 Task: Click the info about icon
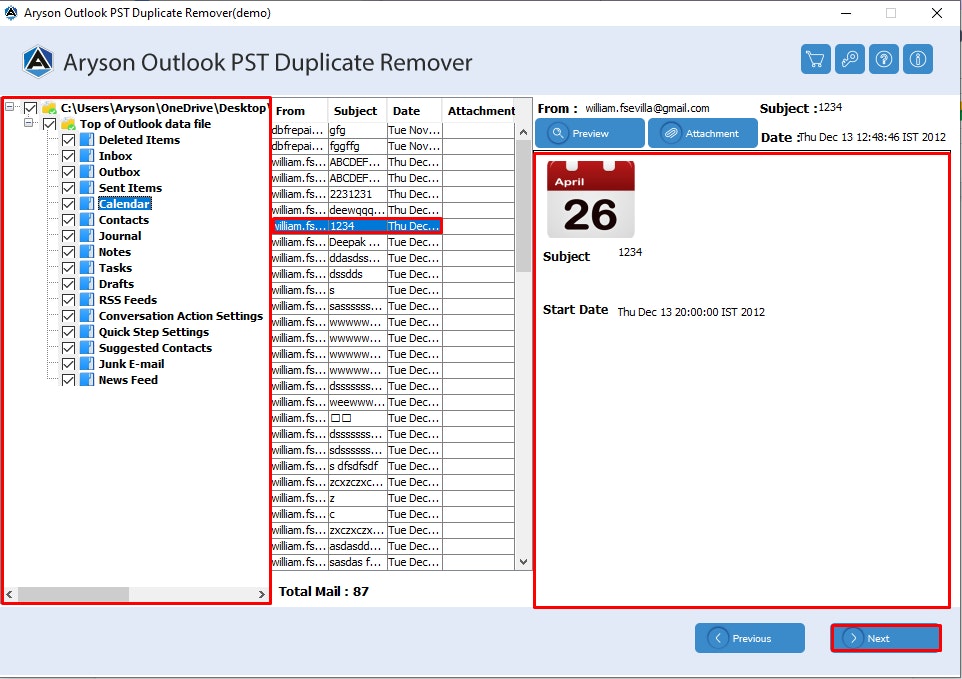click(x=918, y=59)
